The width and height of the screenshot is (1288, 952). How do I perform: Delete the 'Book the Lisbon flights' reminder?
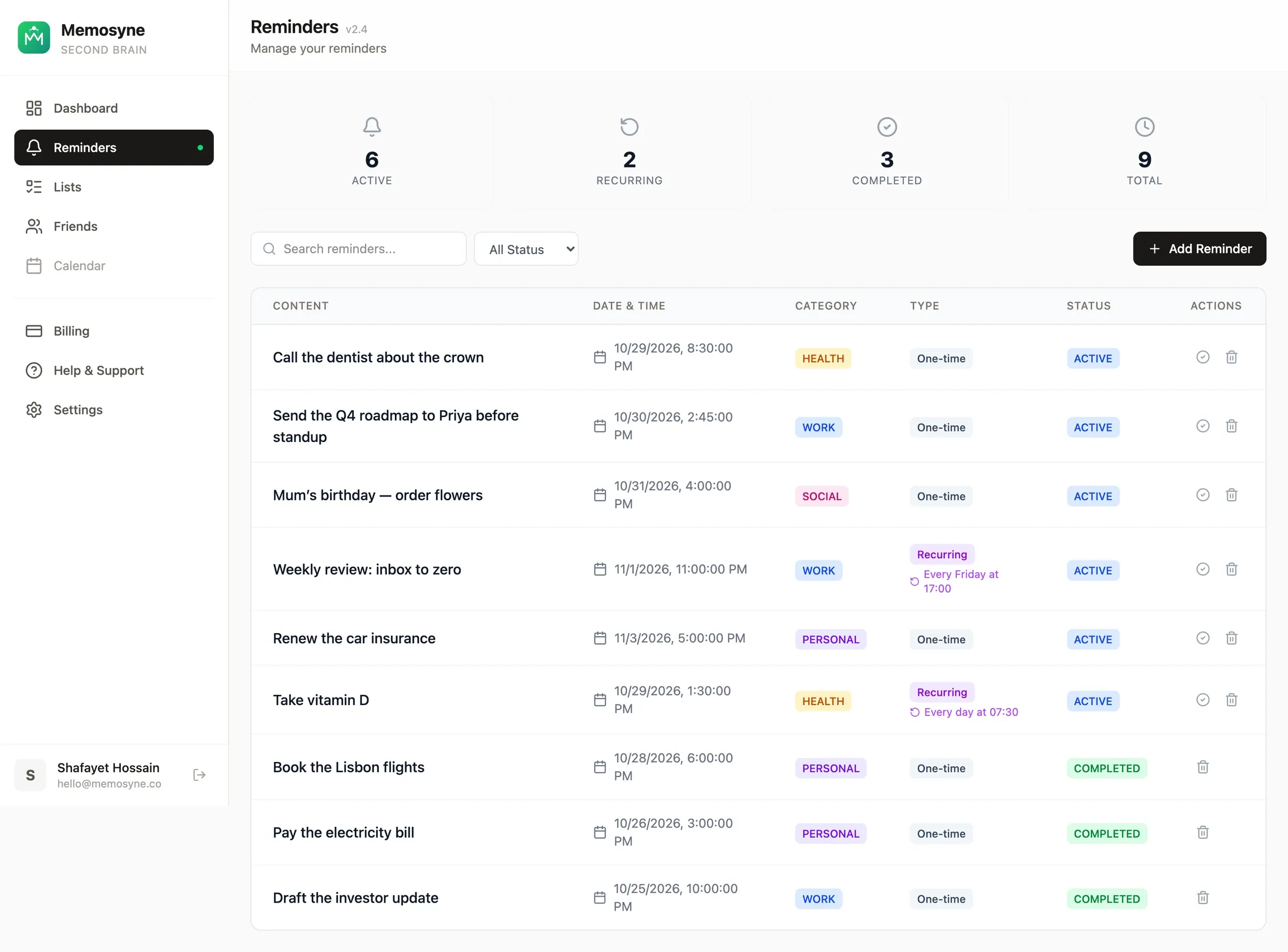(x=1203, y=768)
